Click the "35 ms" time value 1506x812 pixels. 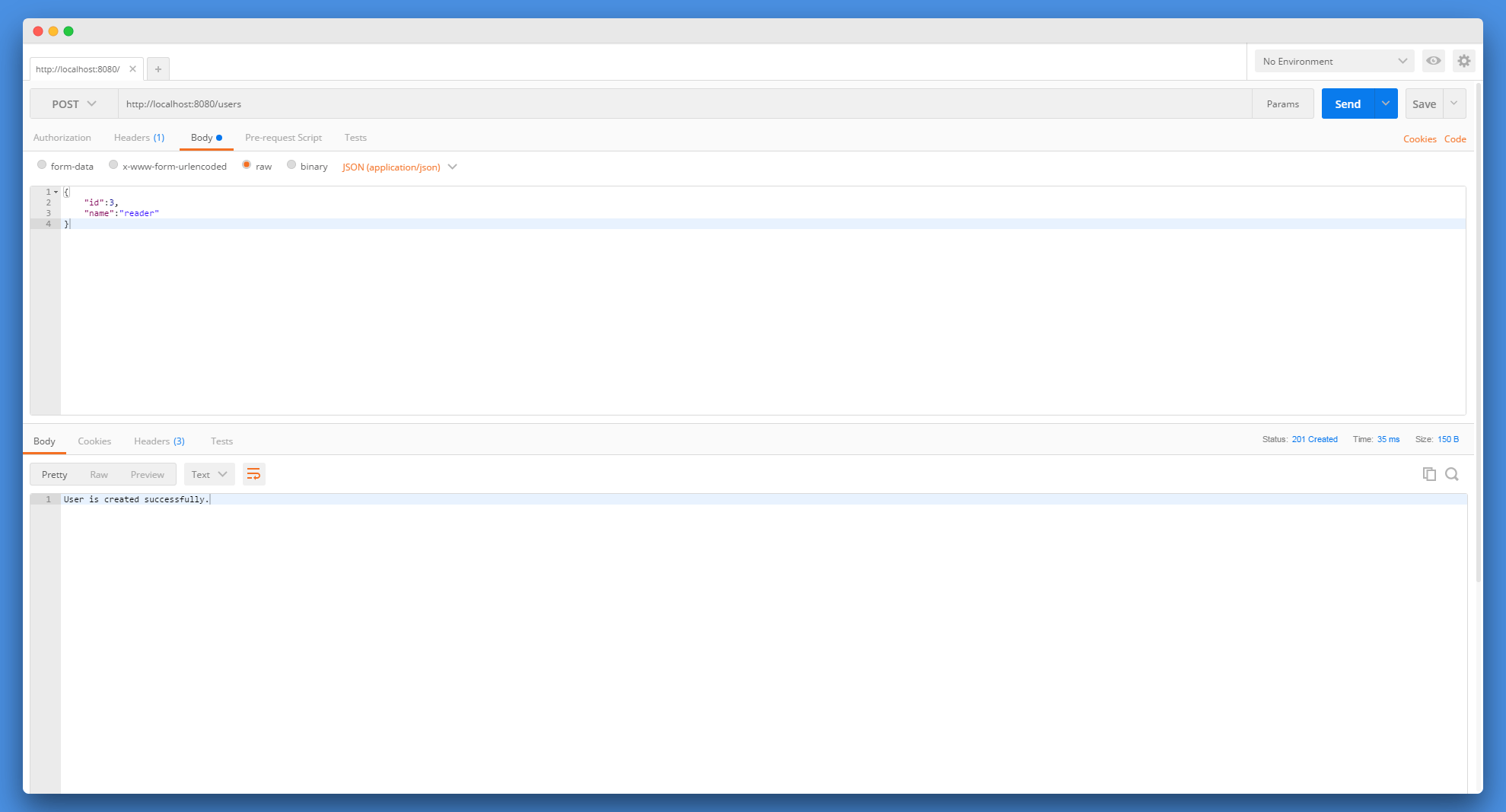click(x=1389, y=440)
